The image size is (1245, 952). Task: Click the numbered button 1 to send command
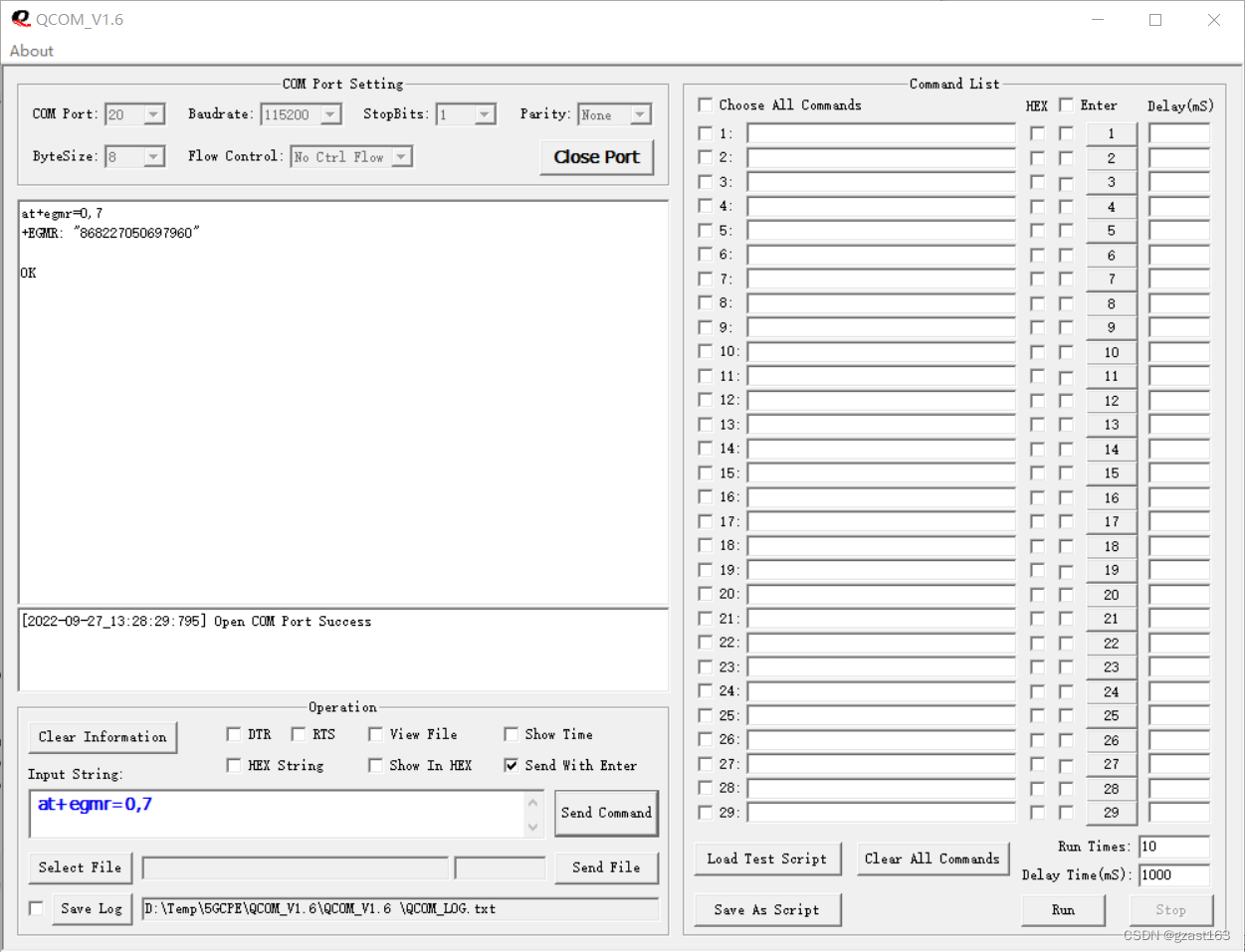click(x=1112, y=133)
